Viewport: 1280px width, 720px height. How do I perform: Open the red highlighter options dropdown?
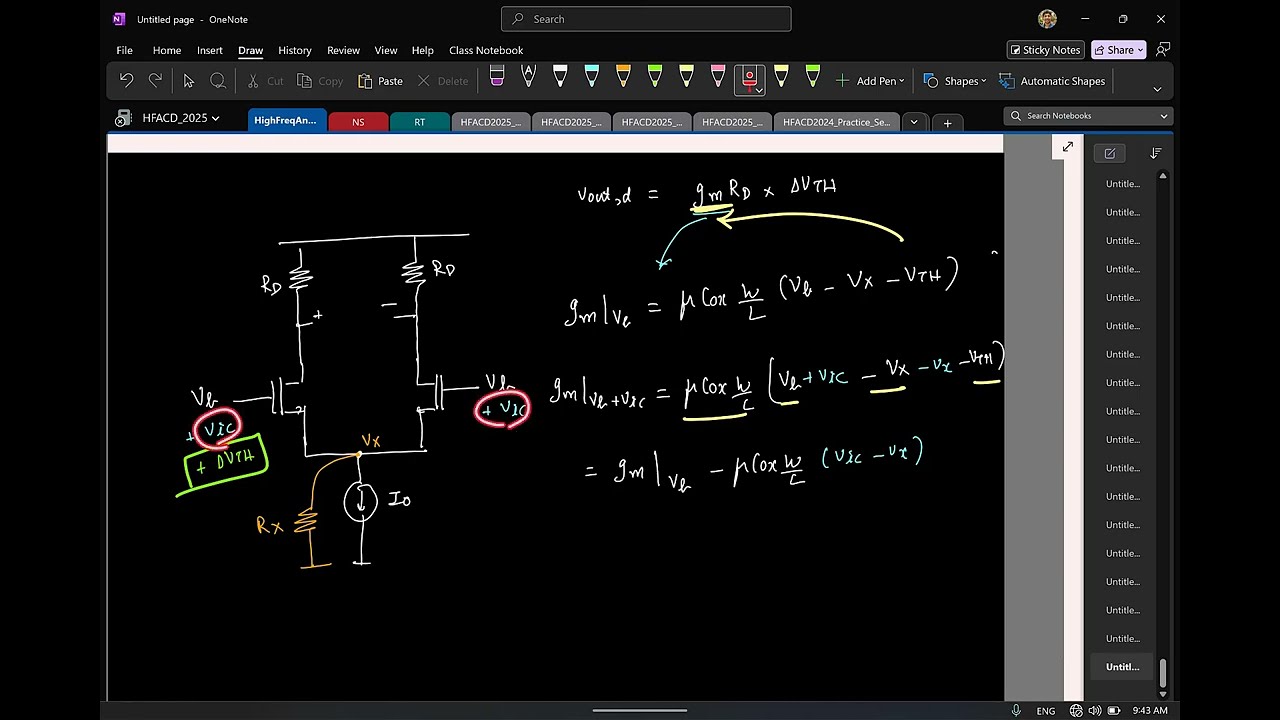pos(760,91)
